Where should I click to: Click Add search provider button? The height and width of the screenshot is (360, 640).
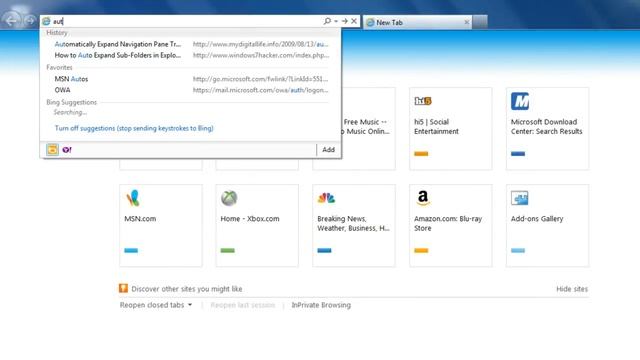point(329,150)
